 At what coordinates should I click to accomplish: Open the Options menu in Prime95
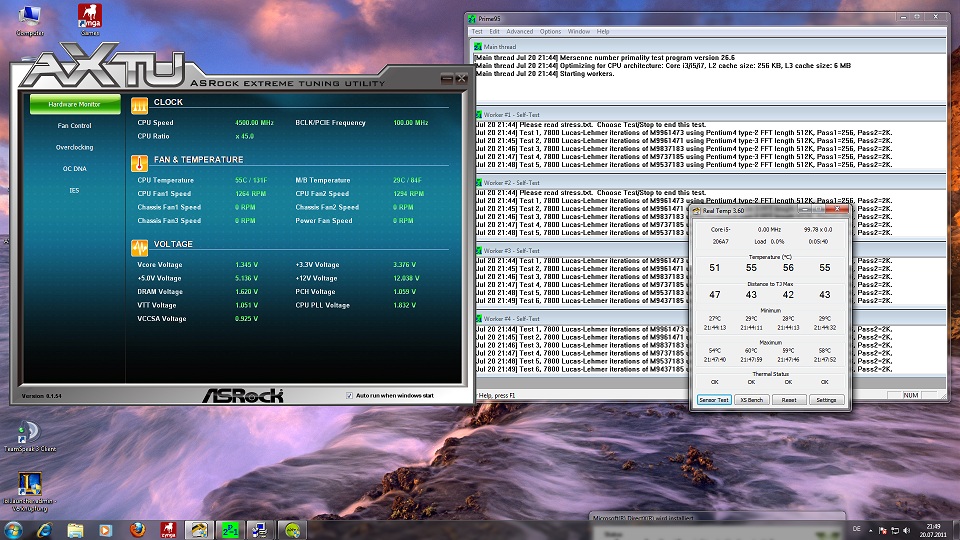click(x=550, y=31)
